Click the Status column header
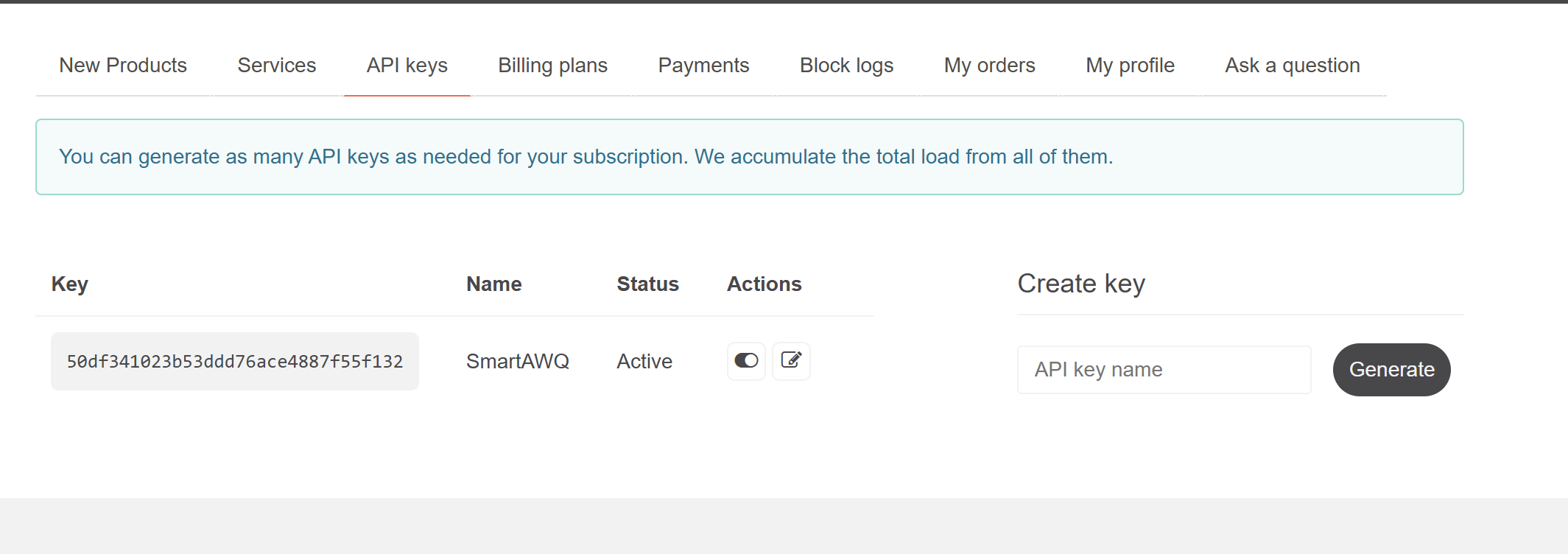 tap(647, 284)
